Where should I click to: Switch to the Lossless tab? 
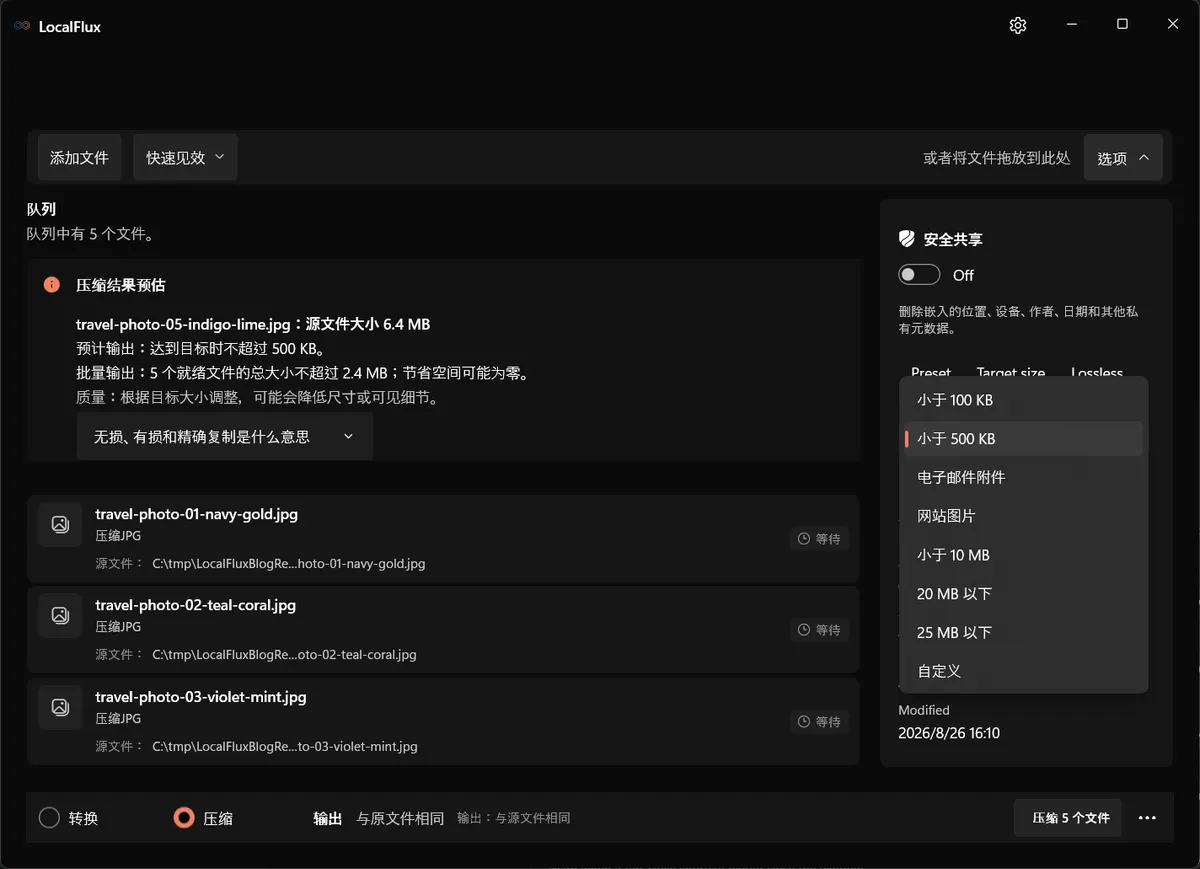coord(1097,371)
